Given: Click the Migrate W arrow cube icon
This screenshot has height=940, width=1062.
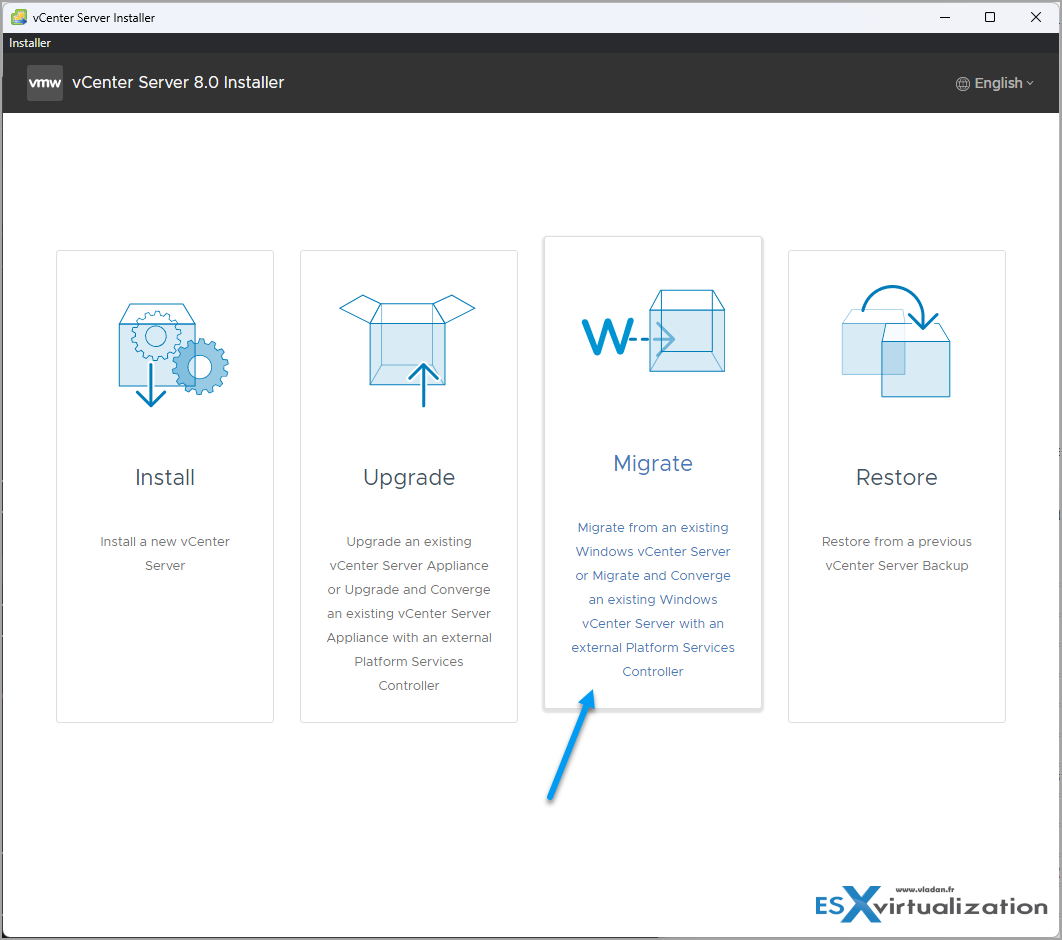Looking at the screenshot, I should click(x=653, y=331).
